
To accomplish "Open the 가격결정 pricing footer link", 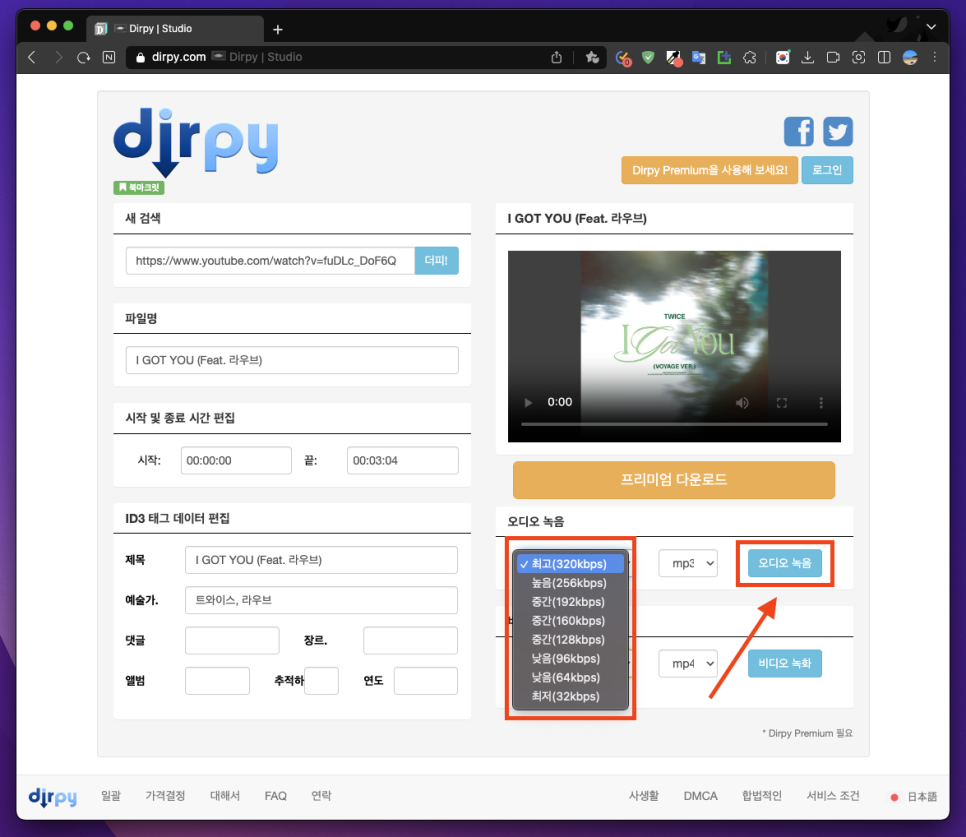I will (x=165, y=796).
